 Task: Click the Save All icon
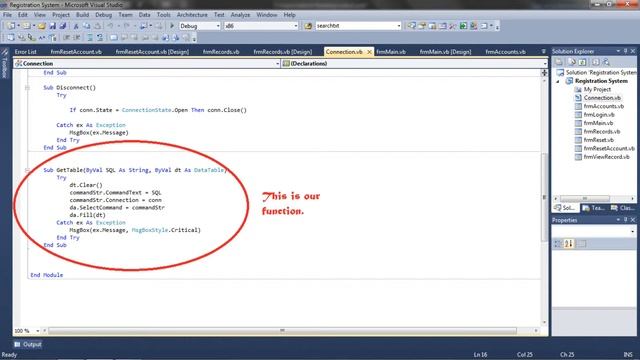click(x=62, y=26)
